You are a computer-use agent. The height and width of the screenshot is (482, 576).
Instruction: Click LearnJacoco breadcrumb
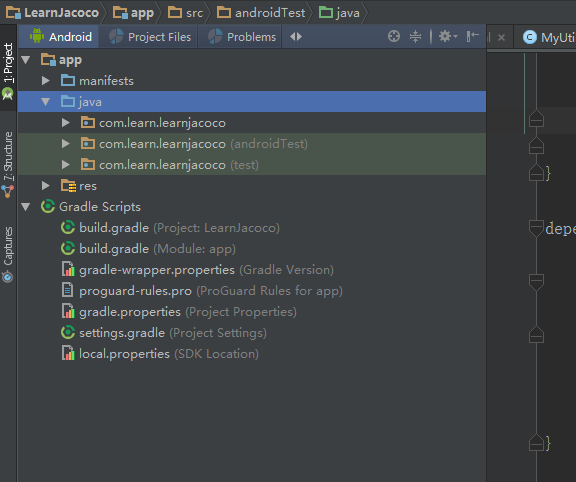click(53, 12)
